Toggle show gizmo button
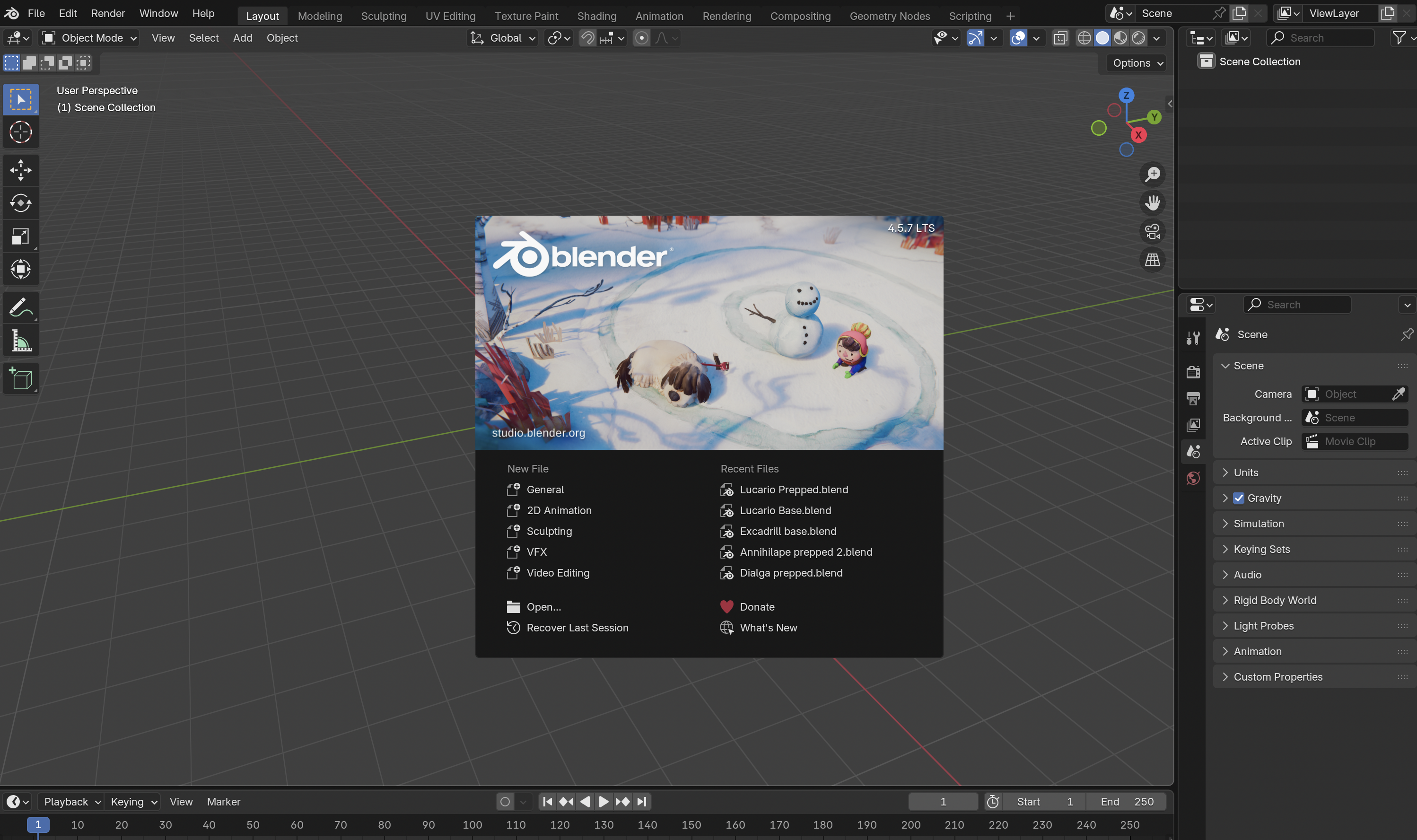 coord(975,38)
